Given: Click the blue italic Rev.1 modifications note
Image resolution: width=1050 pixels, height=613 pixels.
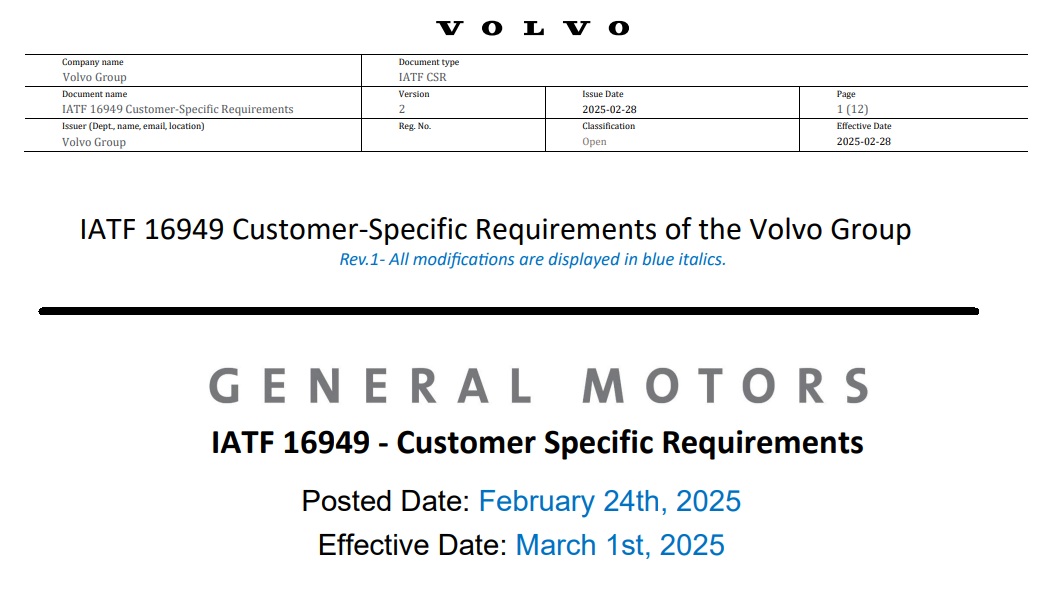Looking at the screenshot, I should click(x=533, y=259).
